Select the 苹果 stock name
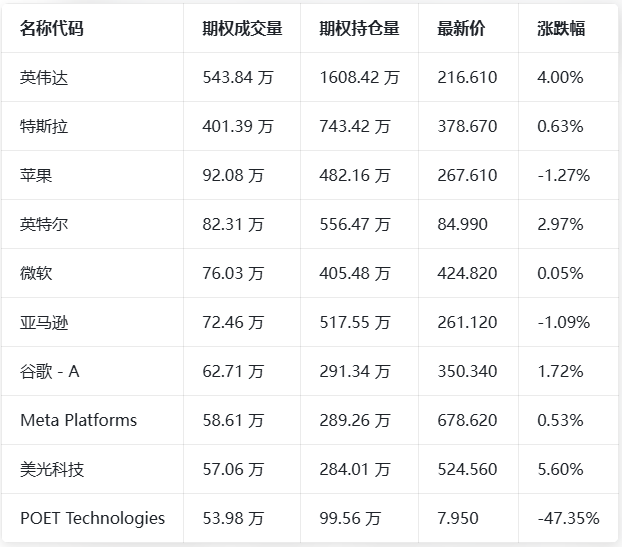 point(36,176)
